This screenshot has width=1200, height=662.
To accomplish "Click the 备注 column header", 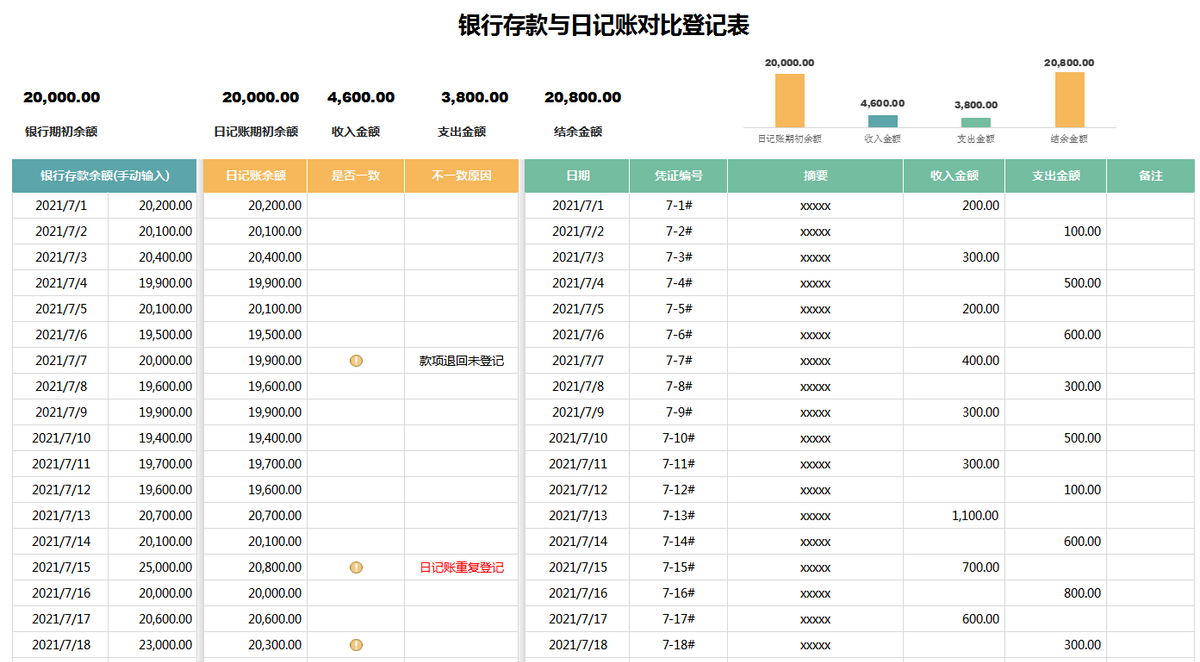I will point(1152,173).
